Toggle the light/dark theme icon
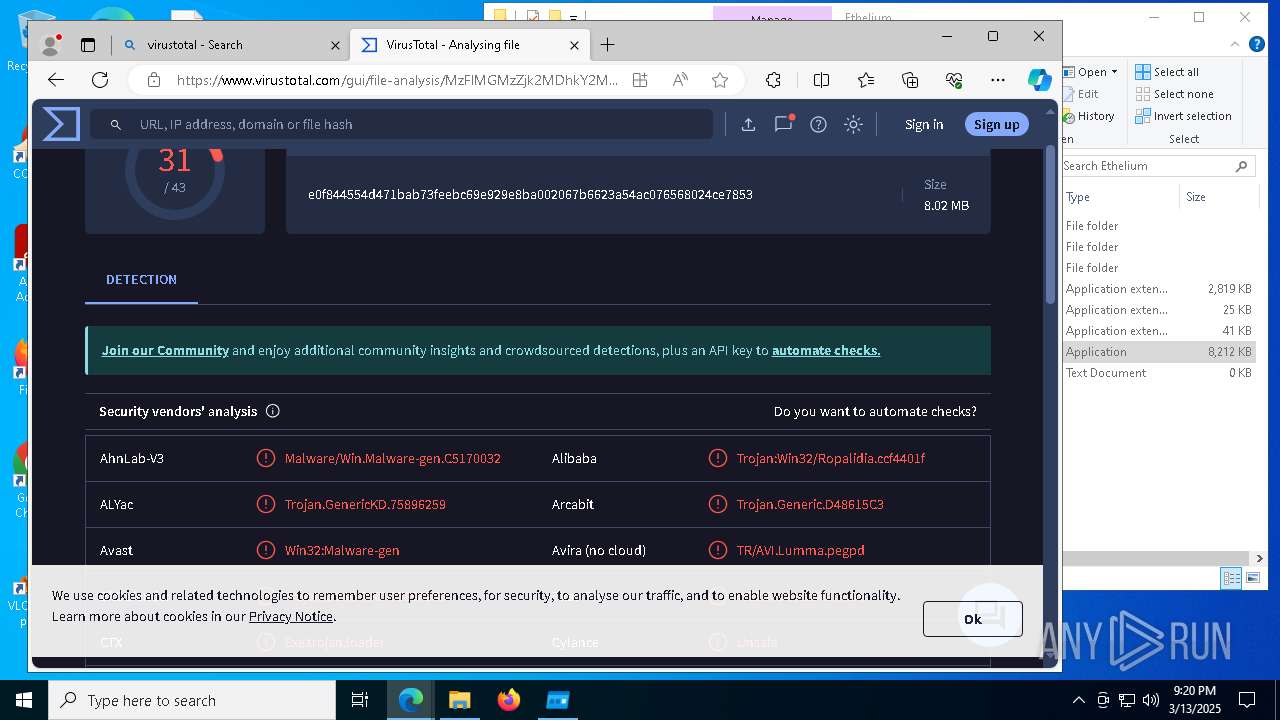This screenshot has height=720, width=1280. click(853, 124)
